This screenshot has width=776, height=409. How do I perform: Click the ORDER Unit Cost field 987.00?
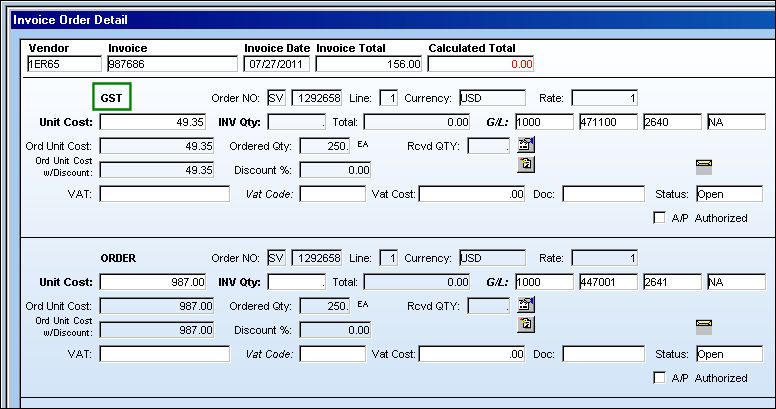point(152,282)
